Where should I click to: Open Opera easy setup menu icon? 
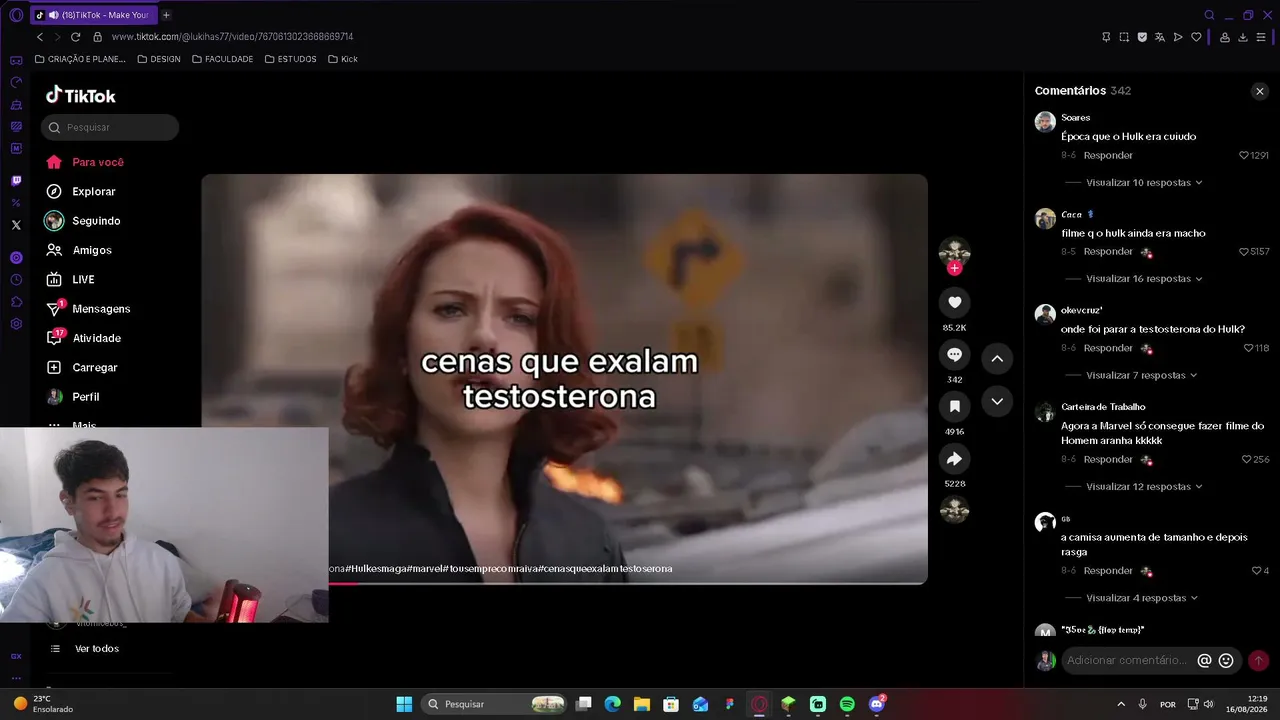point(1261,37)
